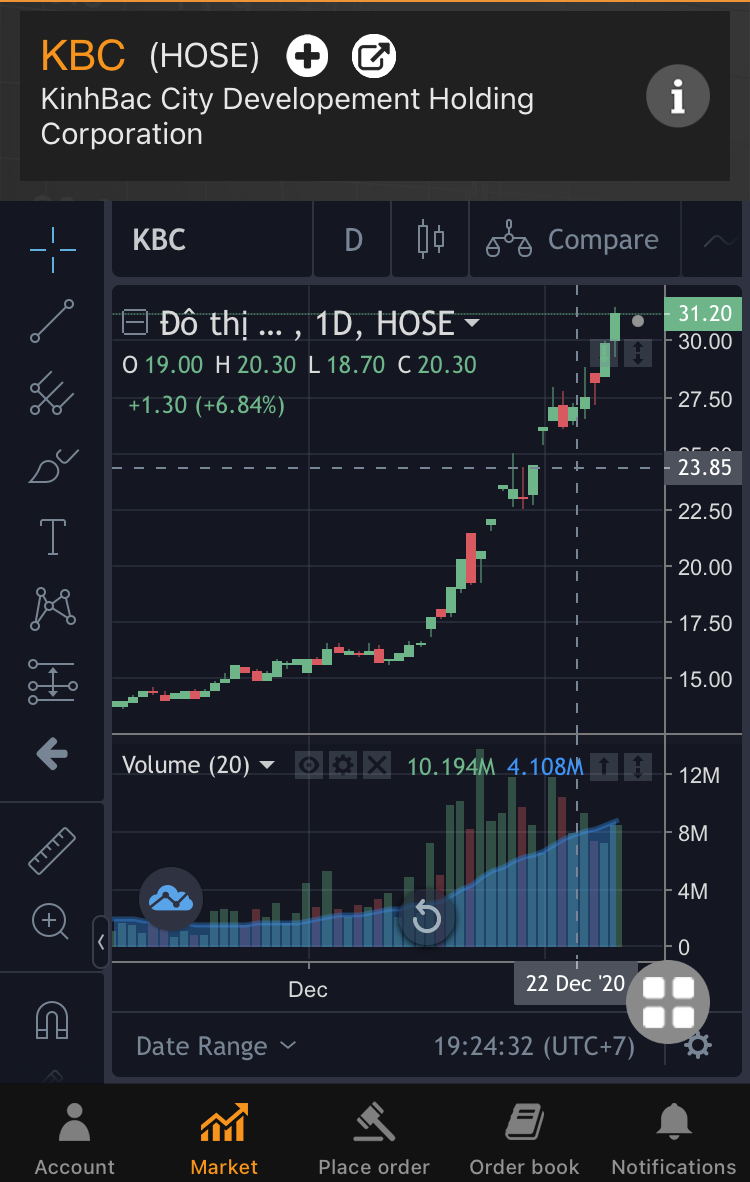Click the 22 Dec '20 date label
750x1182 pixels.
[575, 983]
